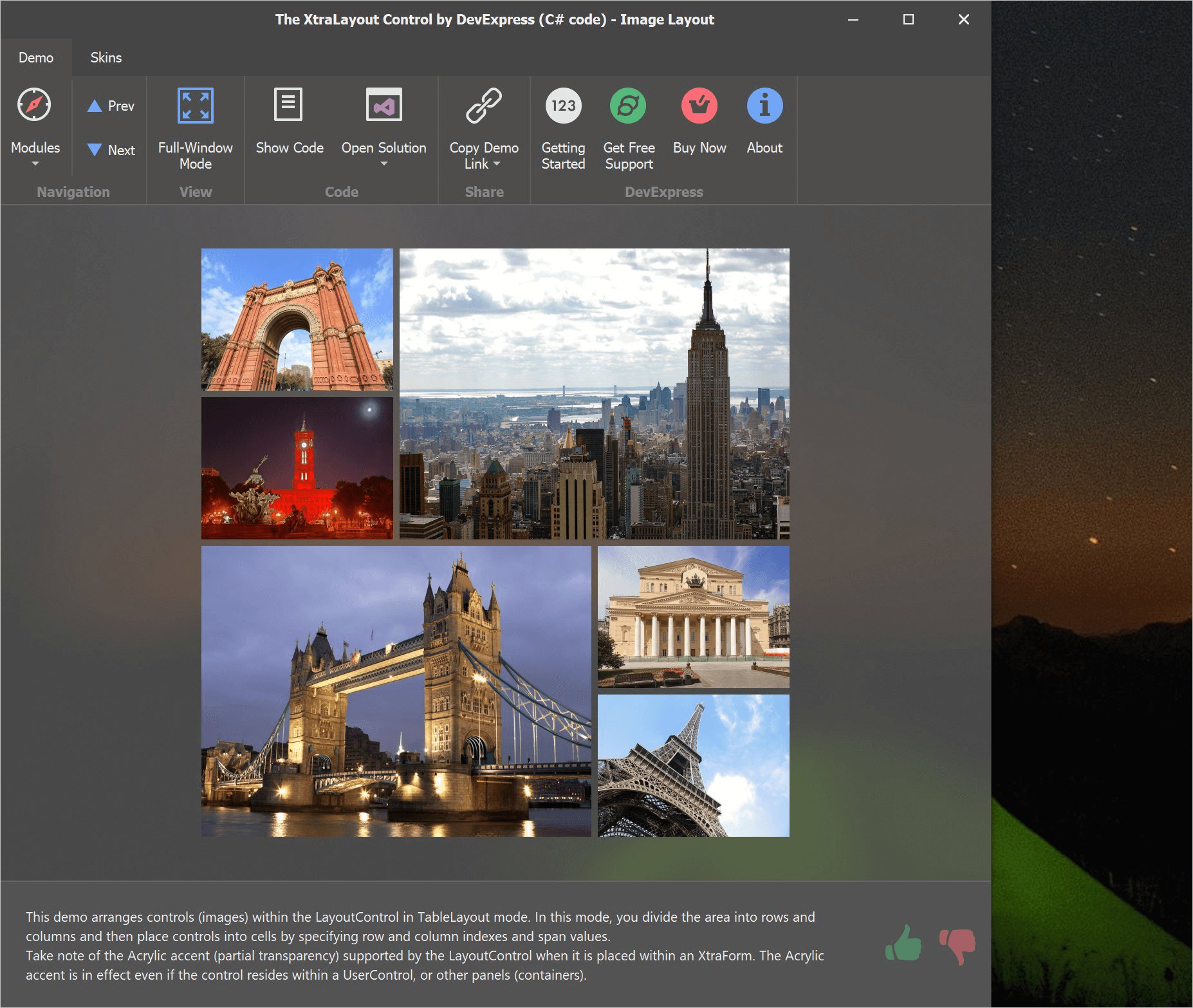Toggle Full-Window Mode

195,106
